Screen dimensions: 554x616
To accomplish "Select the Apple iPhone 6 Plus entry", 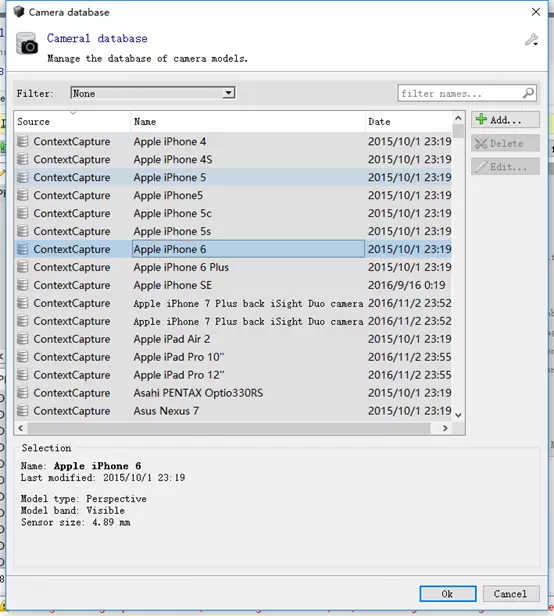I will coord(181,267).
